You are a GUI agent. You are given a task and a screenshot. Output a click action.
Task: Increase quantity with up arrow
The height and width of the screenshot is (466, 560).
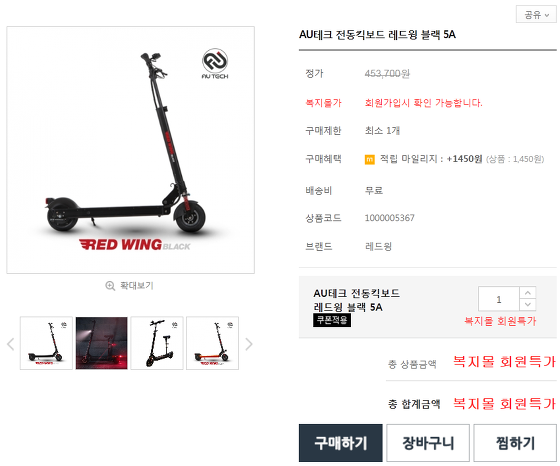point(528,293)
